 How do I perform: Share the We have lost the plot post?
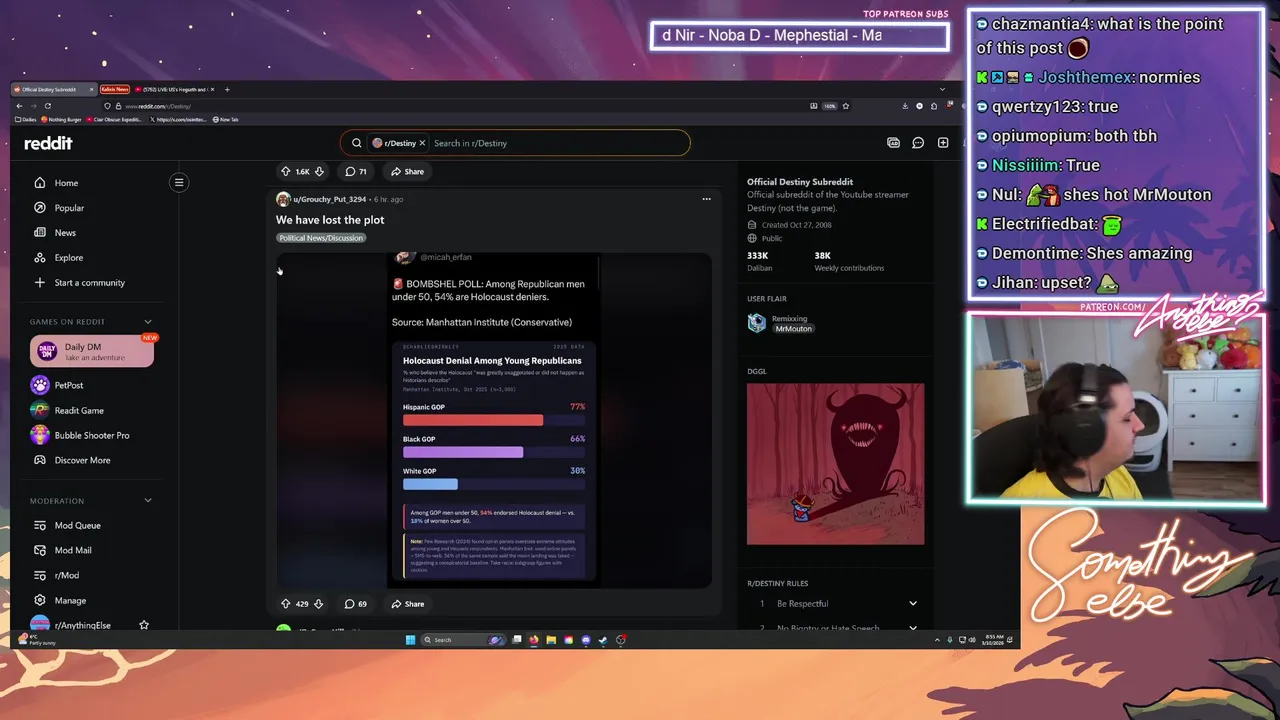pos(408,604)
